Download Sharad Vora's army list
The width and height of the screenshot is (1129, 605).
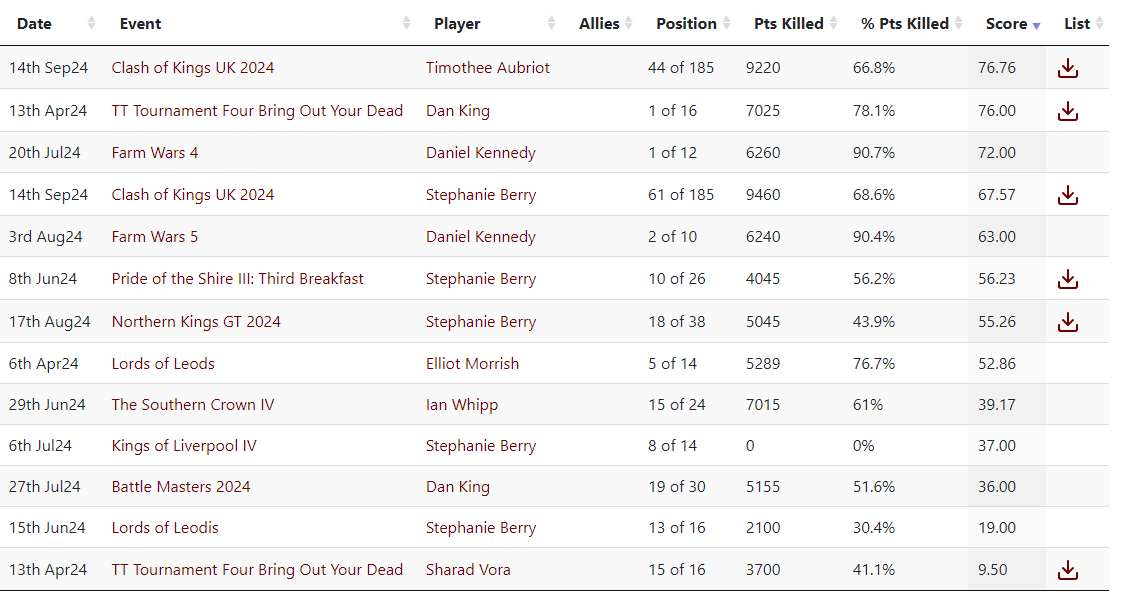(1068, 570)
